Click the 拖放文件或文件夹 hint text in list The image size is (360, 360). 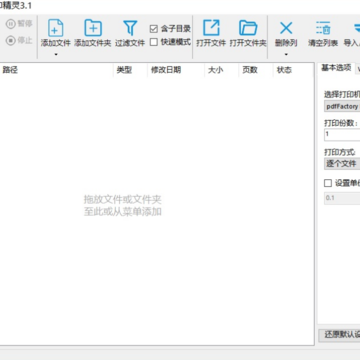(123, 200)
